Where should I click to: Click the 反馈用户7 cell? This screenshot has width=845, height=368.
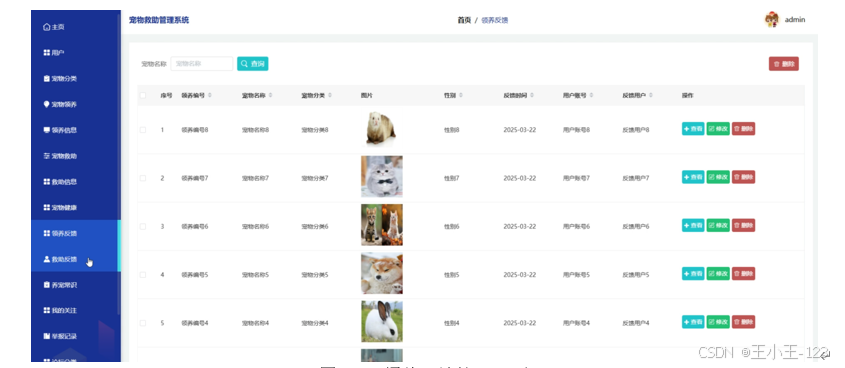pyautogui.click(x=636, y=178)
